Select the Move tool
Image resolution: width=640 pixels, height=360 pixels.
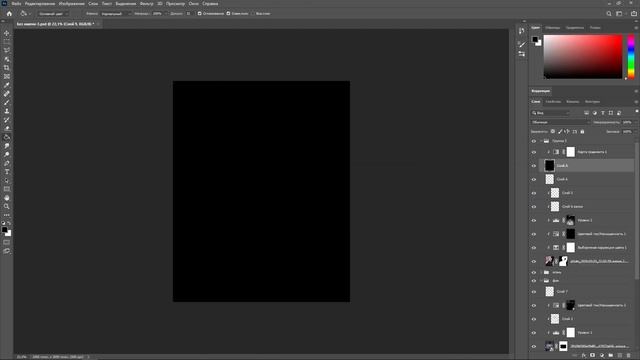pos(7,33)
